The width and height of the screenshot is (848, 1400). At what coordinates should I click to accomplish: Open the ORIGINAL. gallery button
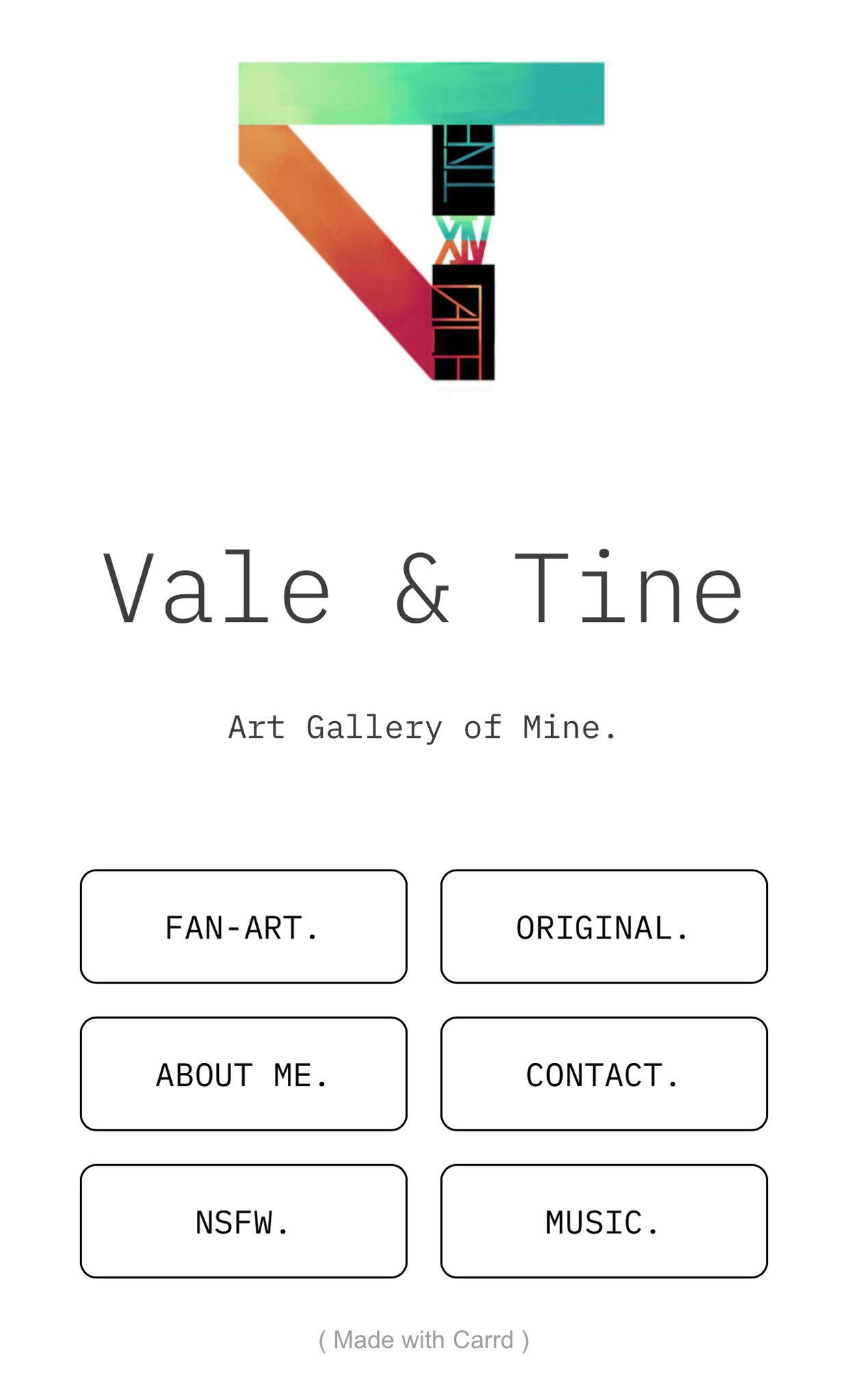click(604, 927)
